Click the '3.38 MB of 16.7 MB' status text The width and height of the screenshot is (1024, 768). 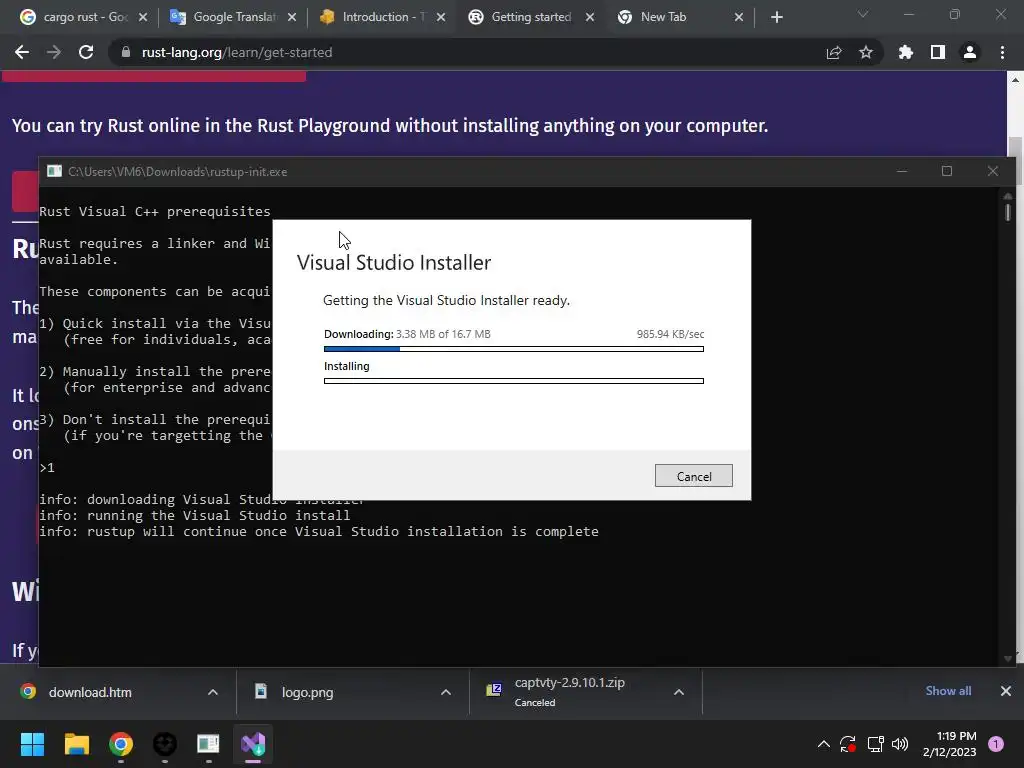(x=443, y=334)
